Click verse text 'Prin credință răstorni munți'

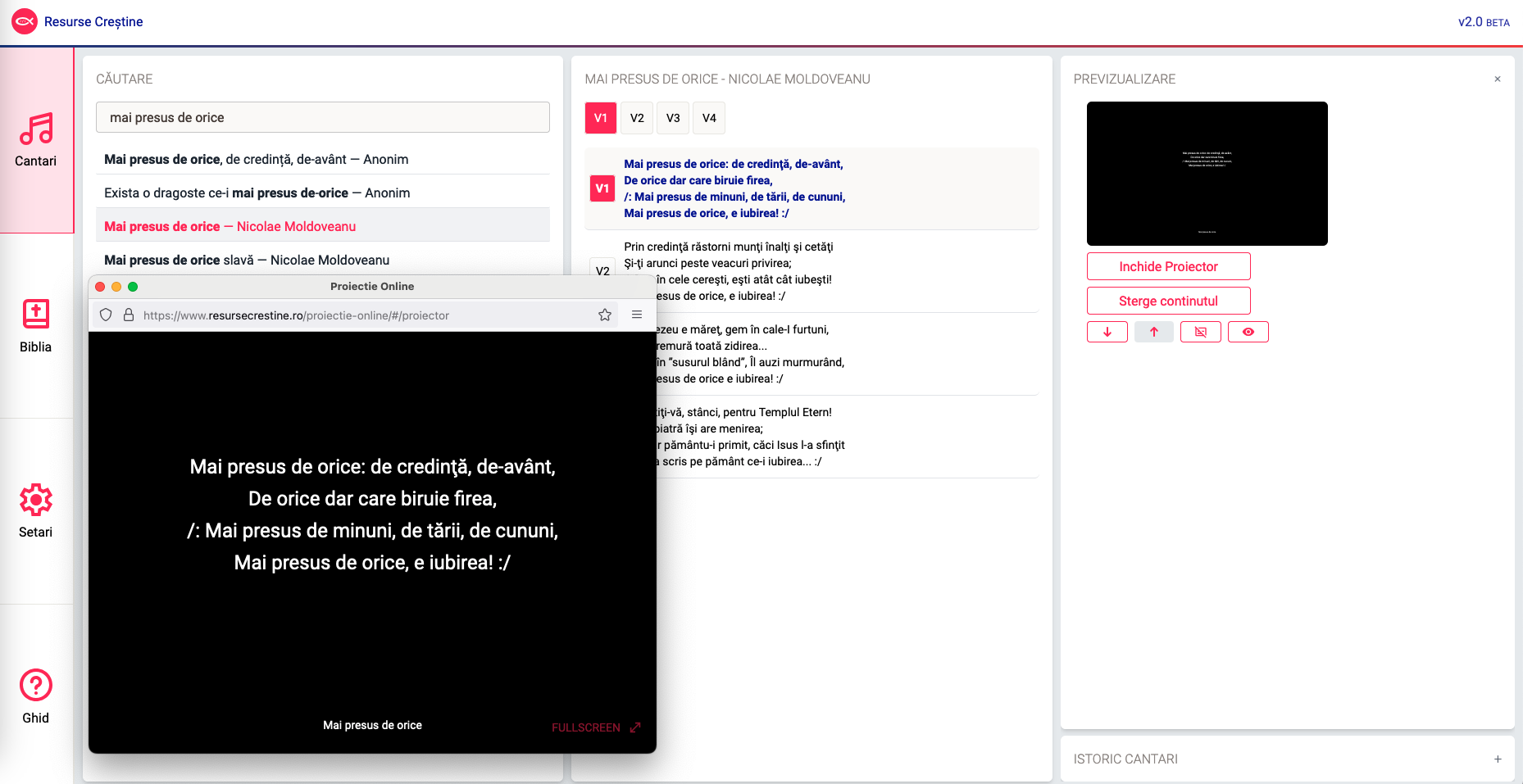(x=729, y=247)
